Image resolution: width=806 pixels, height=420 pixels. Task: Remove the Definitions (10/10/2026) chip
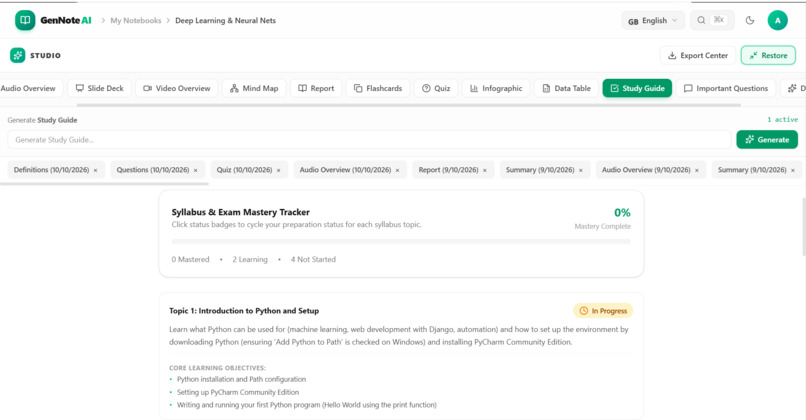pos(96,170)
